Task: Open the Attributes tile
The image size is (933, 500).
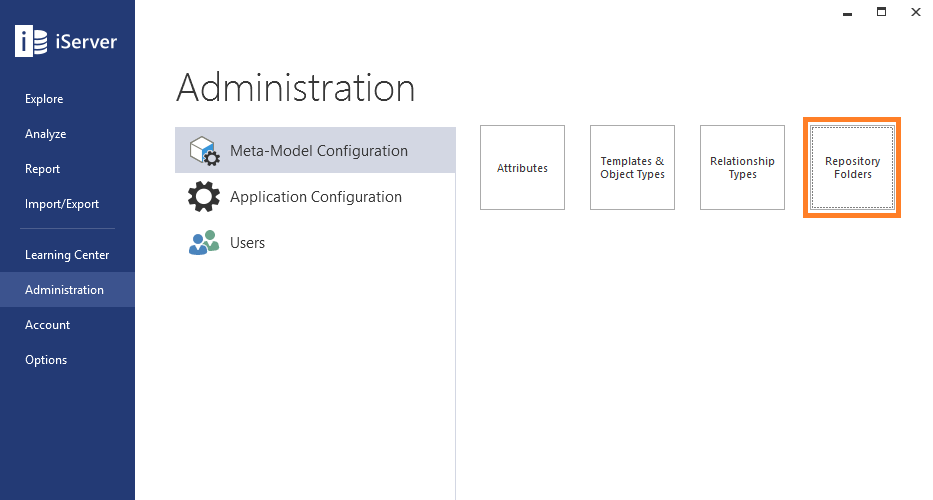Action: tap(522, 167)
